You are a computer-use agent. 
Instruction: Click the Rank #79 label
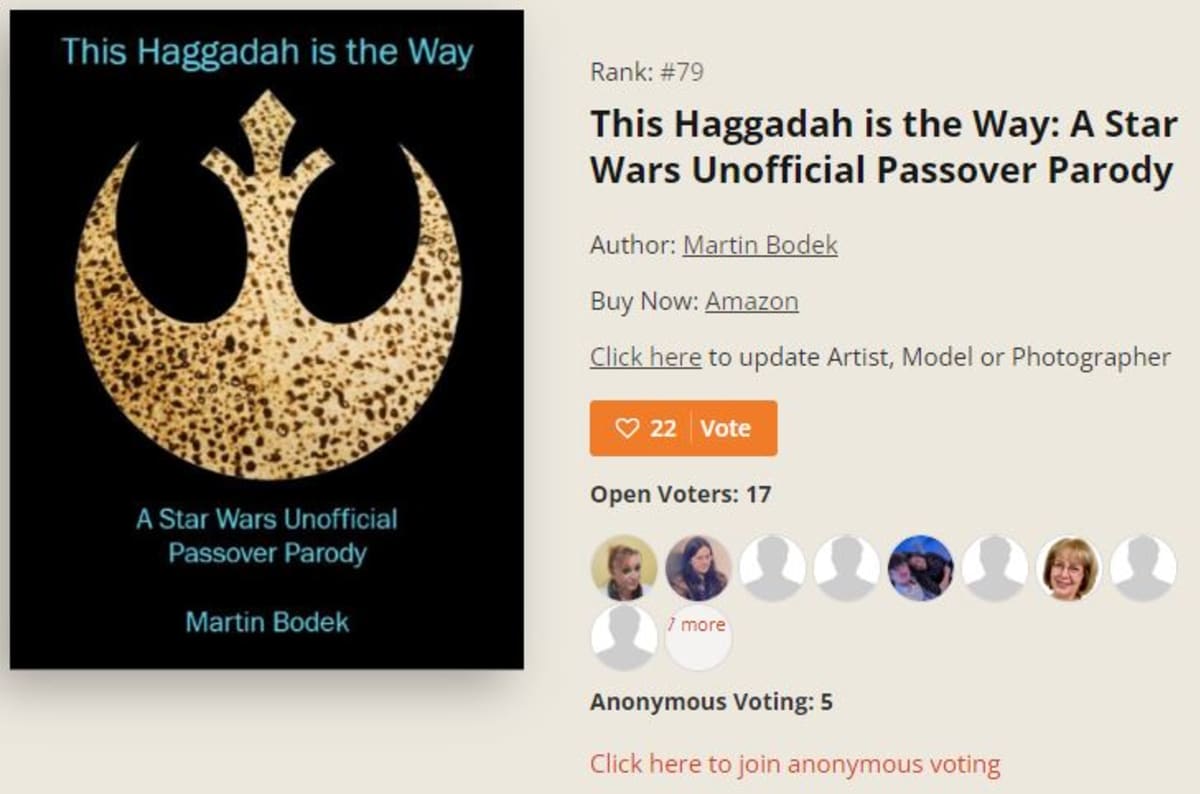point(647,72)
